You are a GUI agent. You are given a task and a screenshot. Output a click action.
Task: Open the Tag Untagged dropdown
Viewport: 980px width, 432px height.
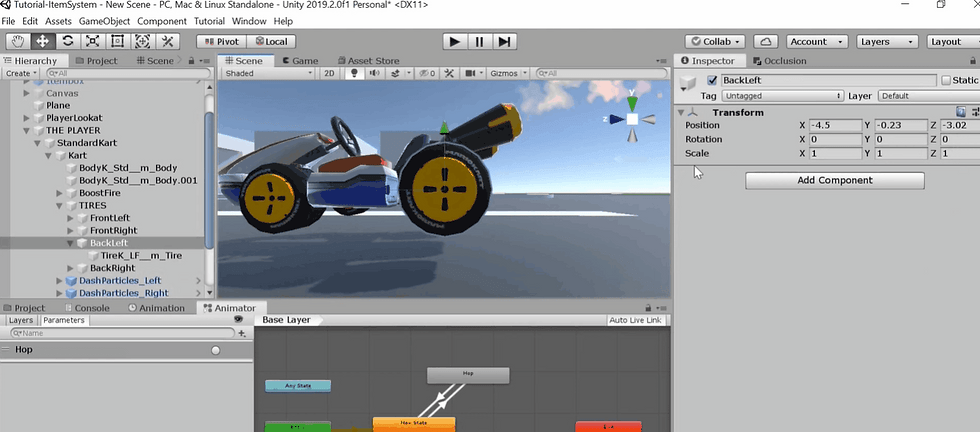pyautogui.click(x=782, y=96)
